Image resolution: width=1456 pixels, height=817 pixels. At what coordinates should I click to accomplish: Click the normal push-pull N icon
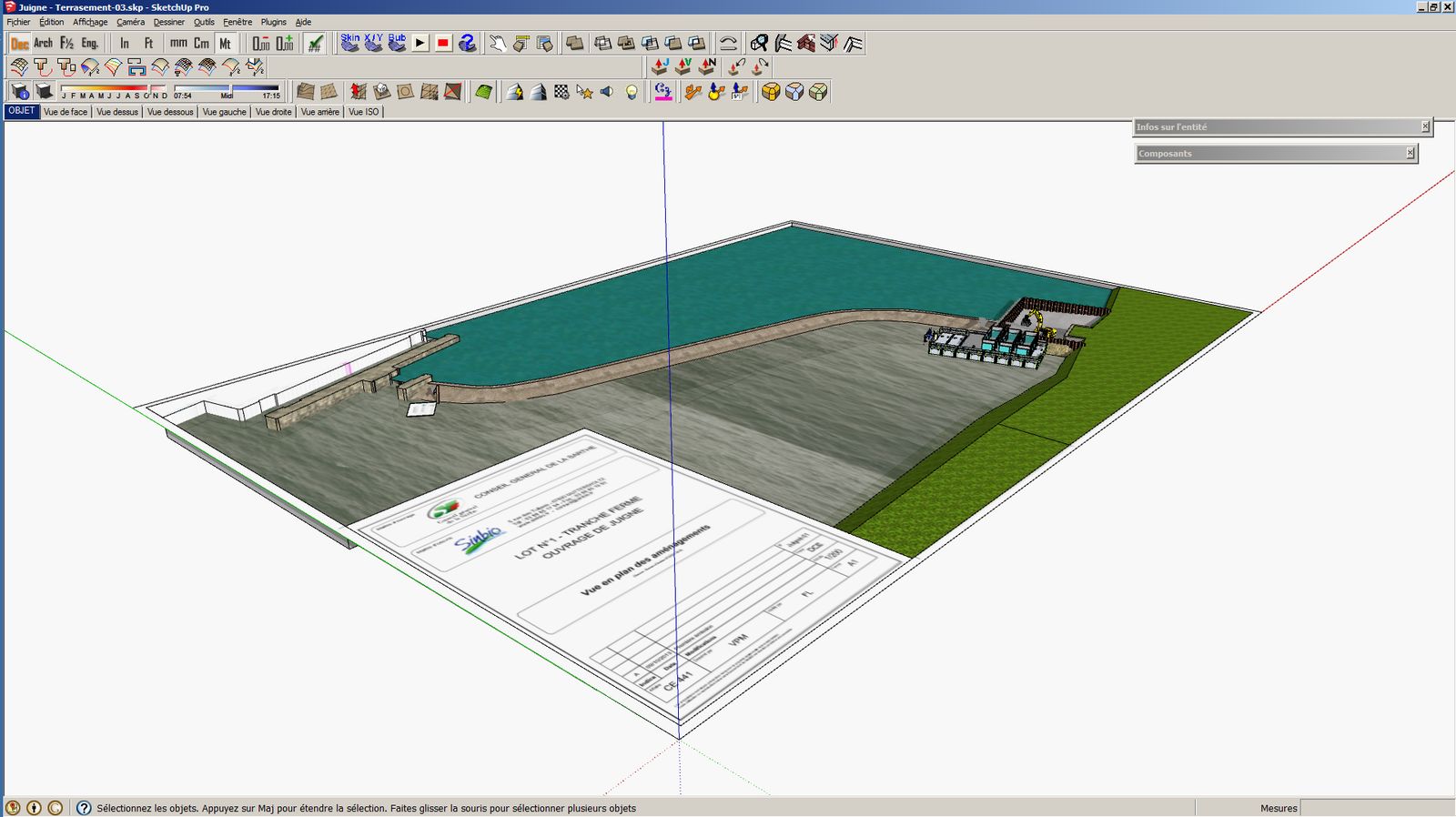tap(707, 66)
